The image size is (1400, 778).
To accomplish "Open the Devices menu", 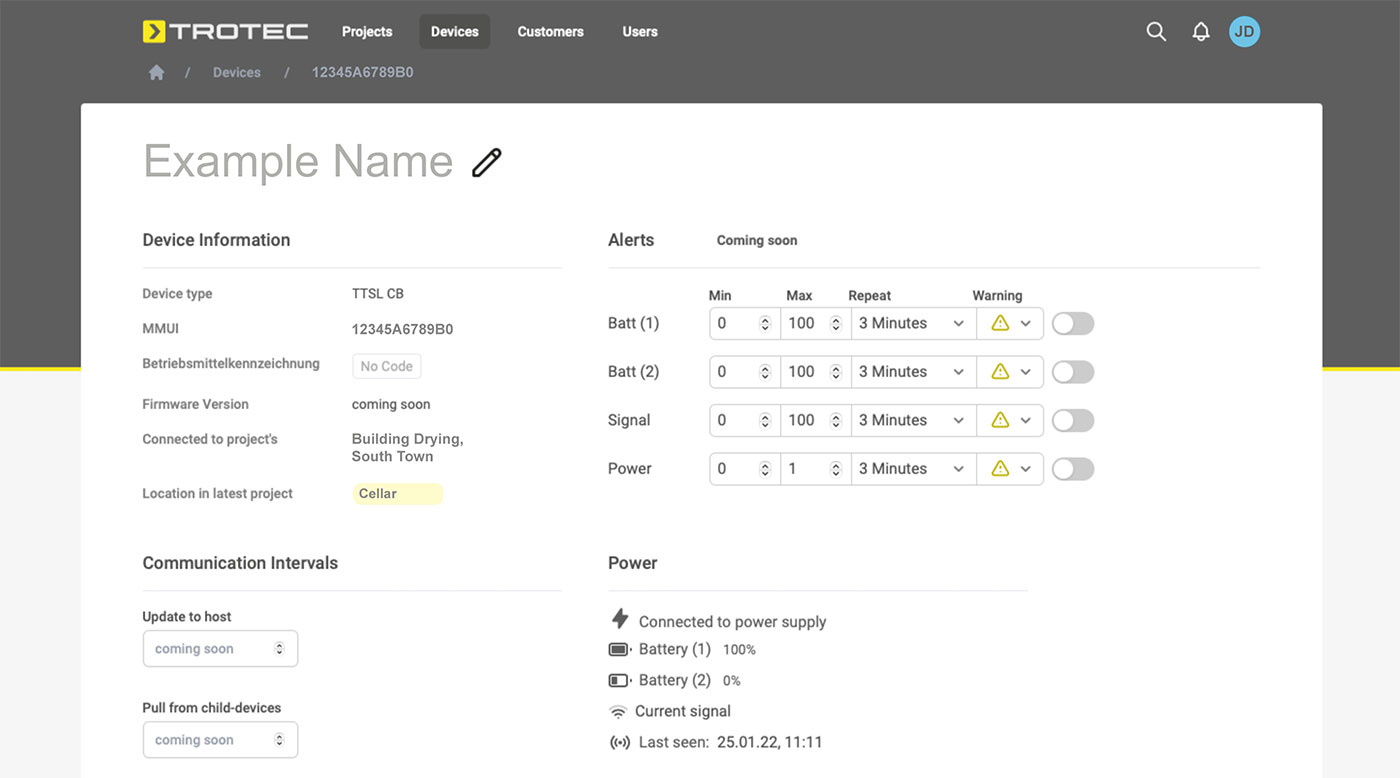I will pos(454,32).
